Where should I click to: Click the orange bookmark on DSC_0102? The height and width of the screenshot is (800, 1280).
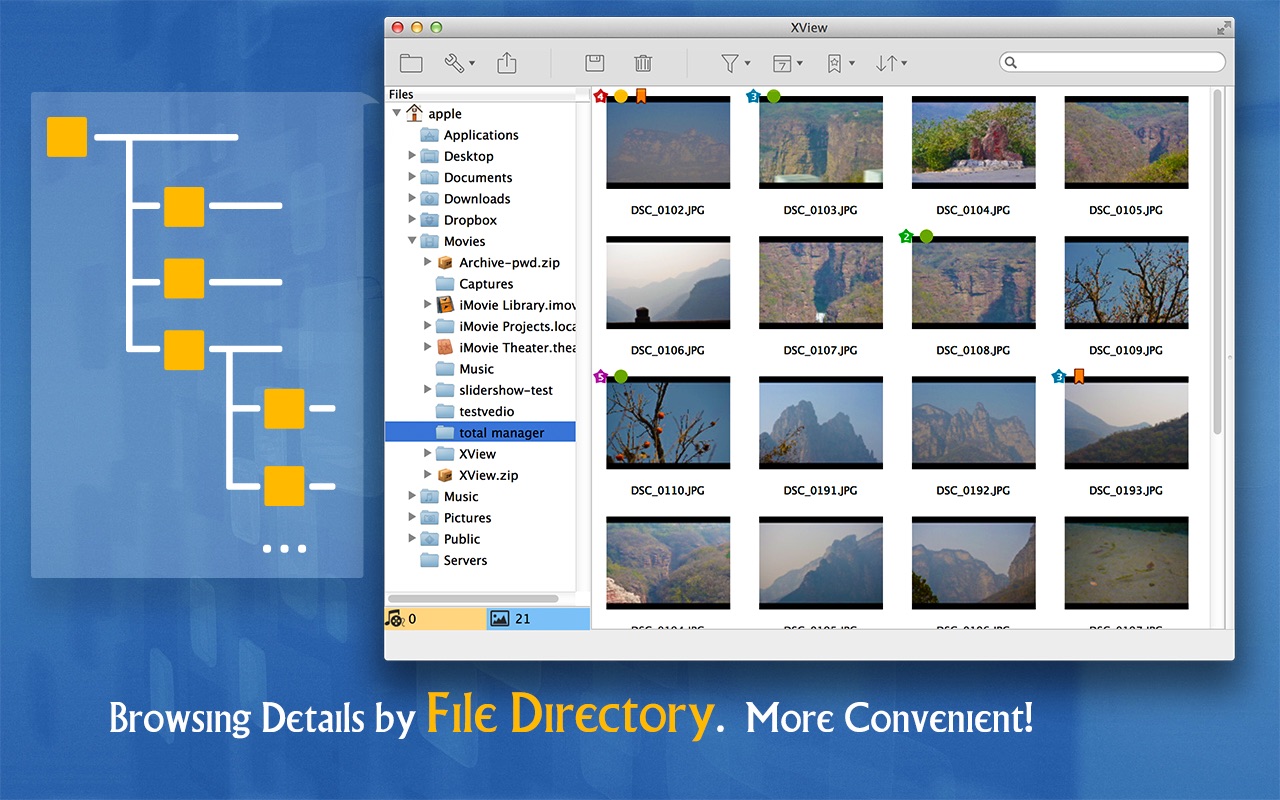tap(641, 96)
